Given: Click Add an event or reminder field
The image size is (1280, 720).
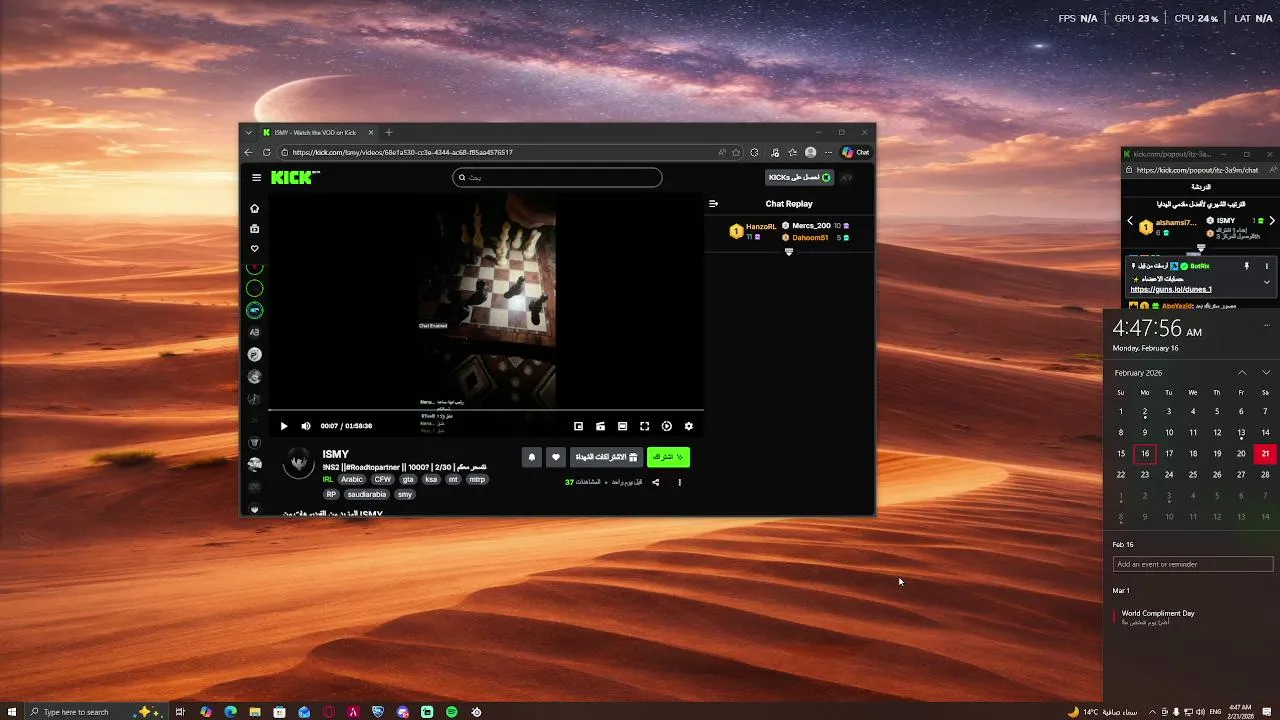Looking at the screenshot, I should point(1192,564).
